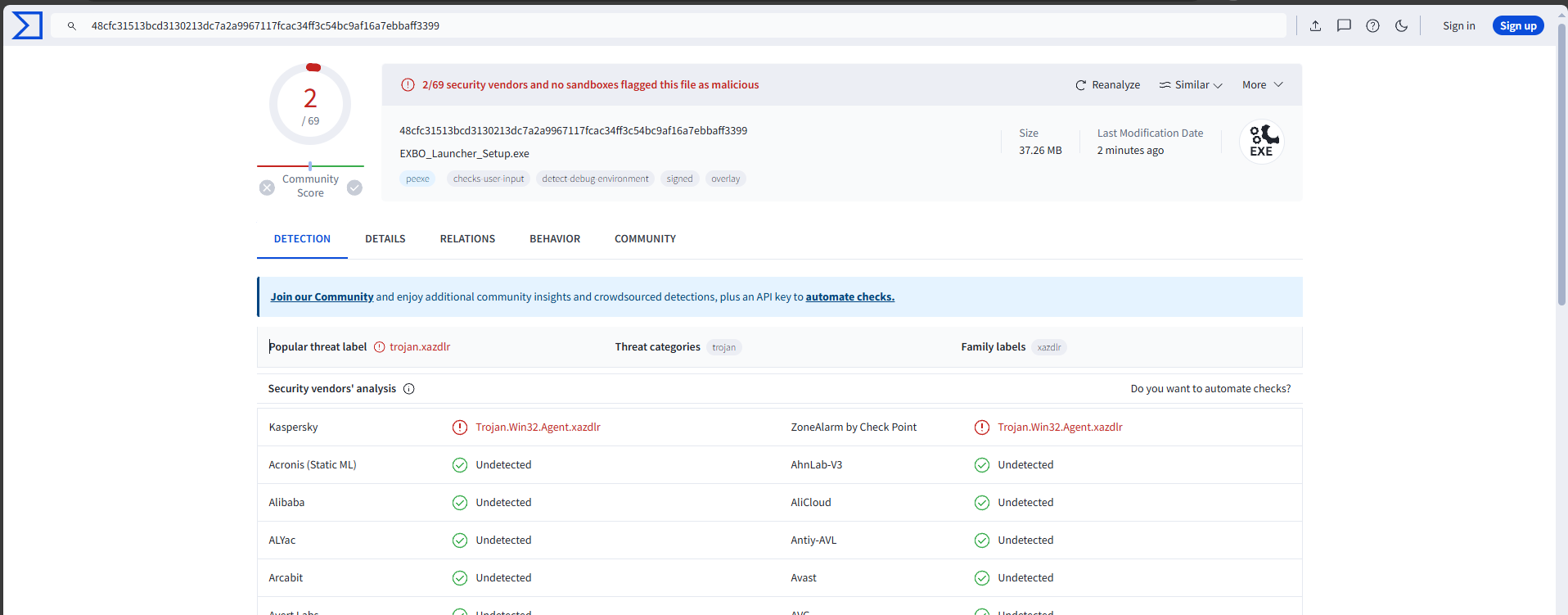
Task: Click the VirusTotal logo icon
Action: (x=27, y=25)
